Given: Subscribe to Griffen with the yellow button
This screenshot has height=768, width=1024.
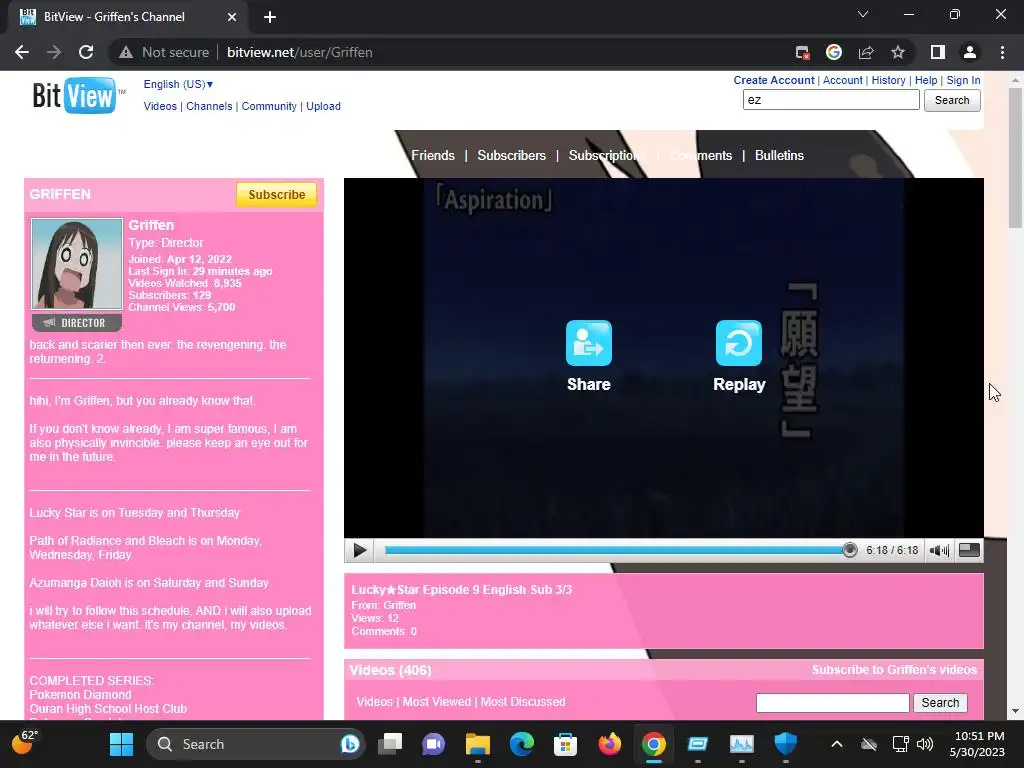Looking at the screenshot, I should [x=276, y=195].
